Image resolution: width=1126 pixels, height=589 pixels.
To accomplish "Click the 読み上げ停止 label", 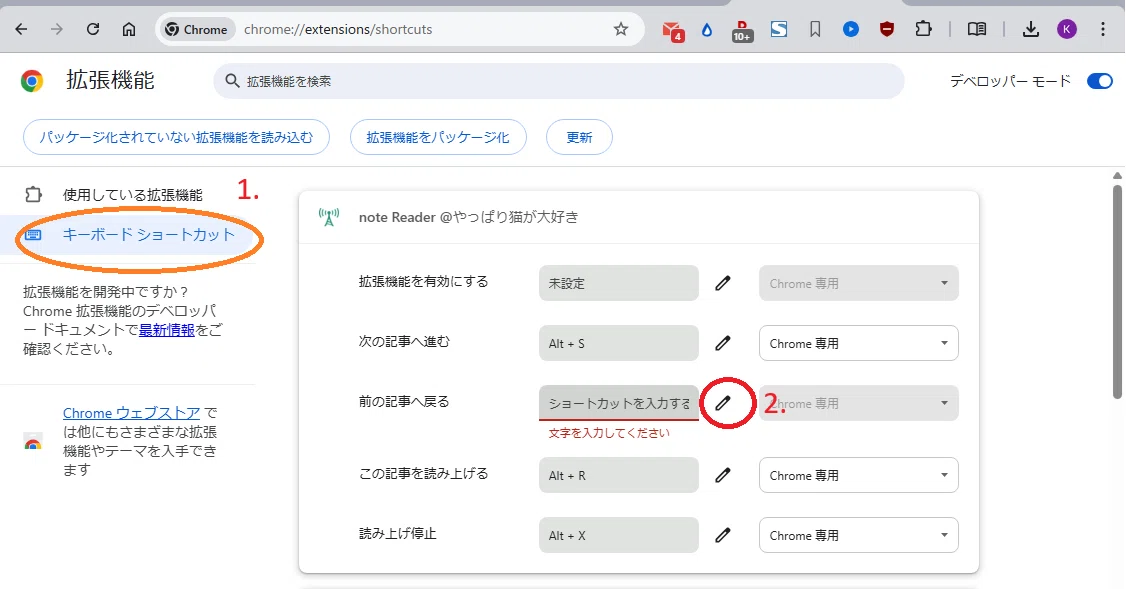I will click(x=398, y=534).
